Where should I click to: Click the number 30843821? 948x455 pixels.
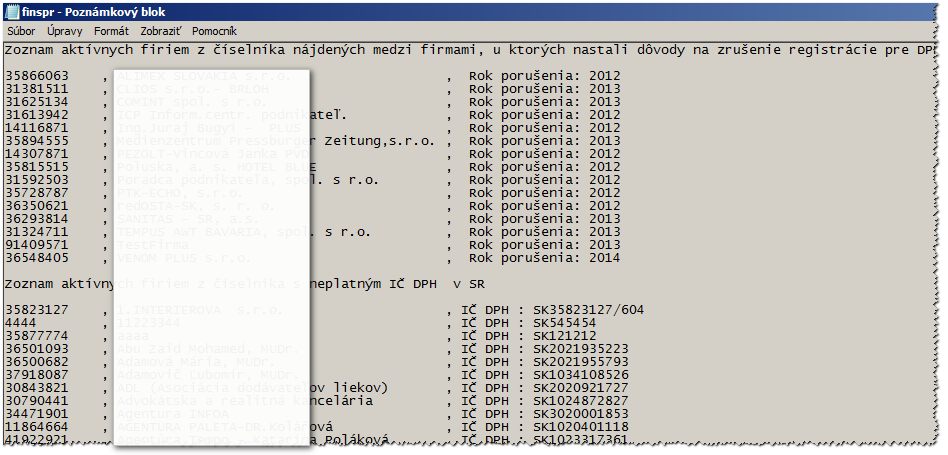click(x=37, y=388)
